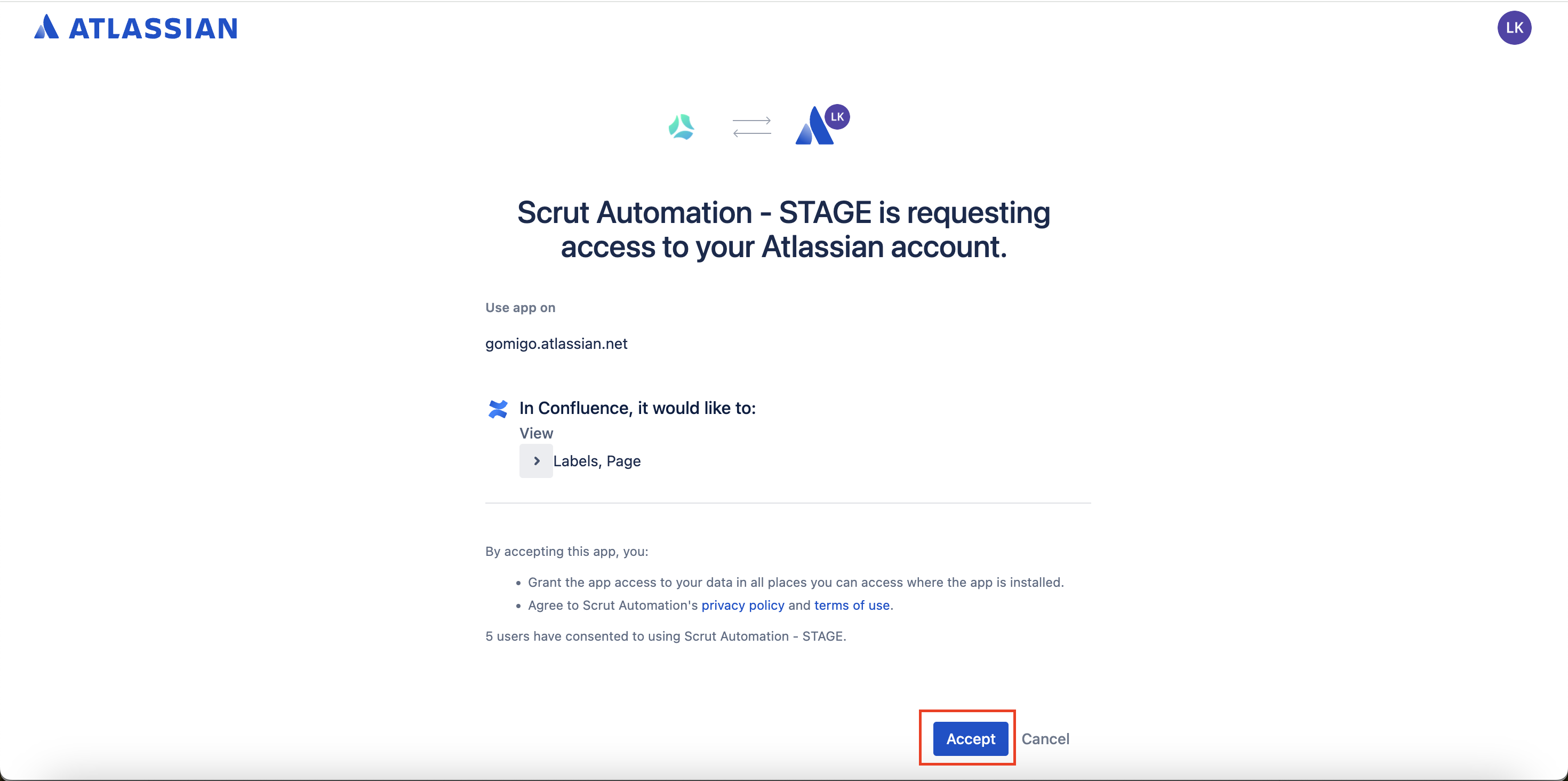Open the terms of use link
The image size is (1568, 781).
(x=852, y=605)
